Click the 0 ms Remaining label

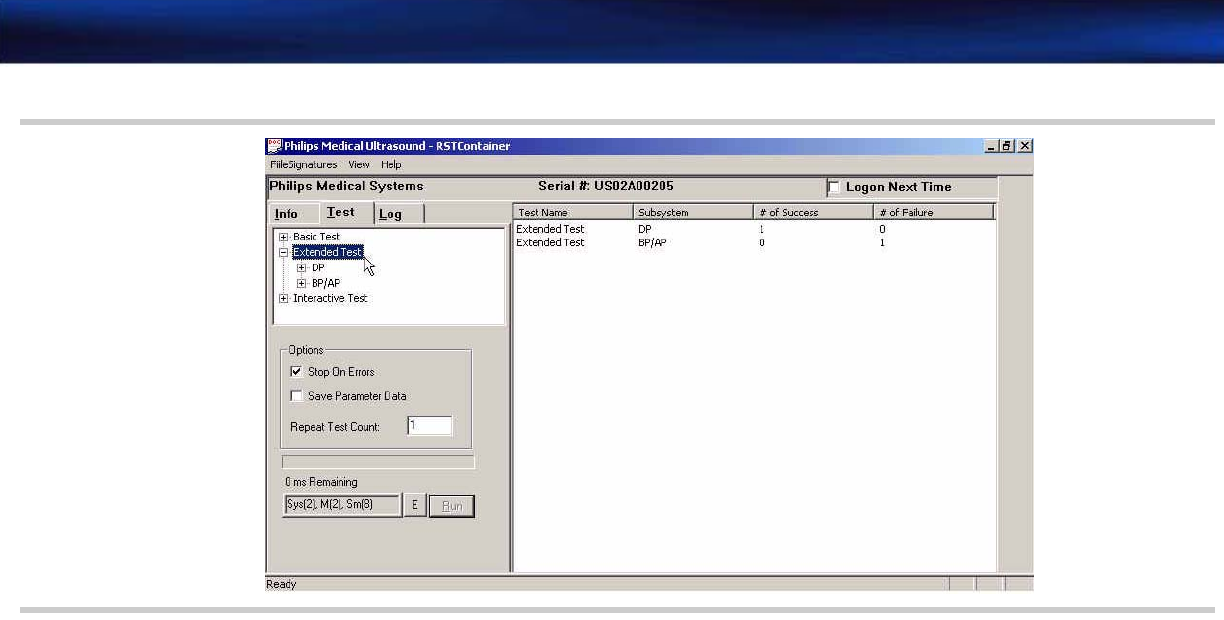click(321, 482)
